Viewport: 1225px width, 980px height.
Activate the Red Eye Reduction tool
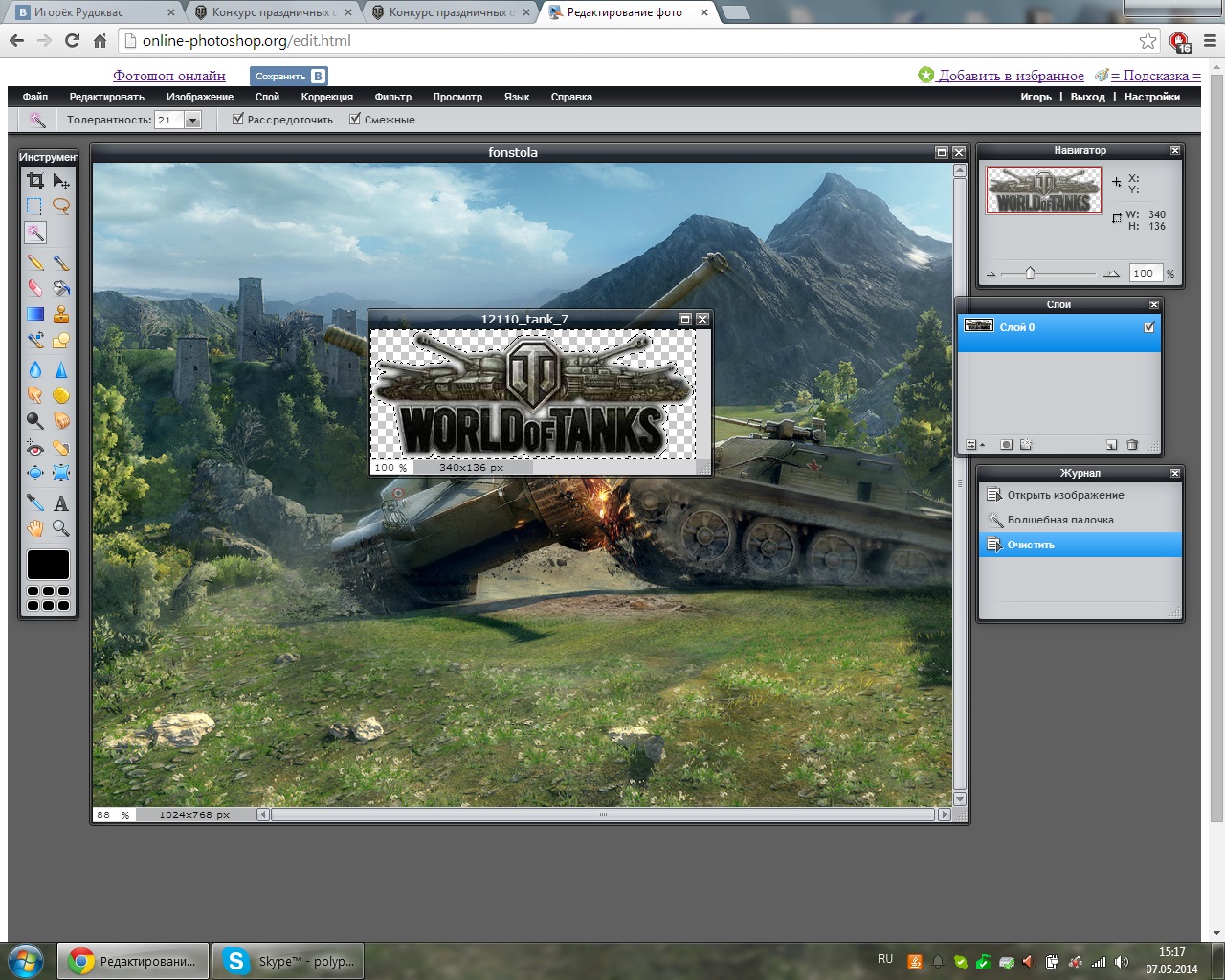(35, 448)
